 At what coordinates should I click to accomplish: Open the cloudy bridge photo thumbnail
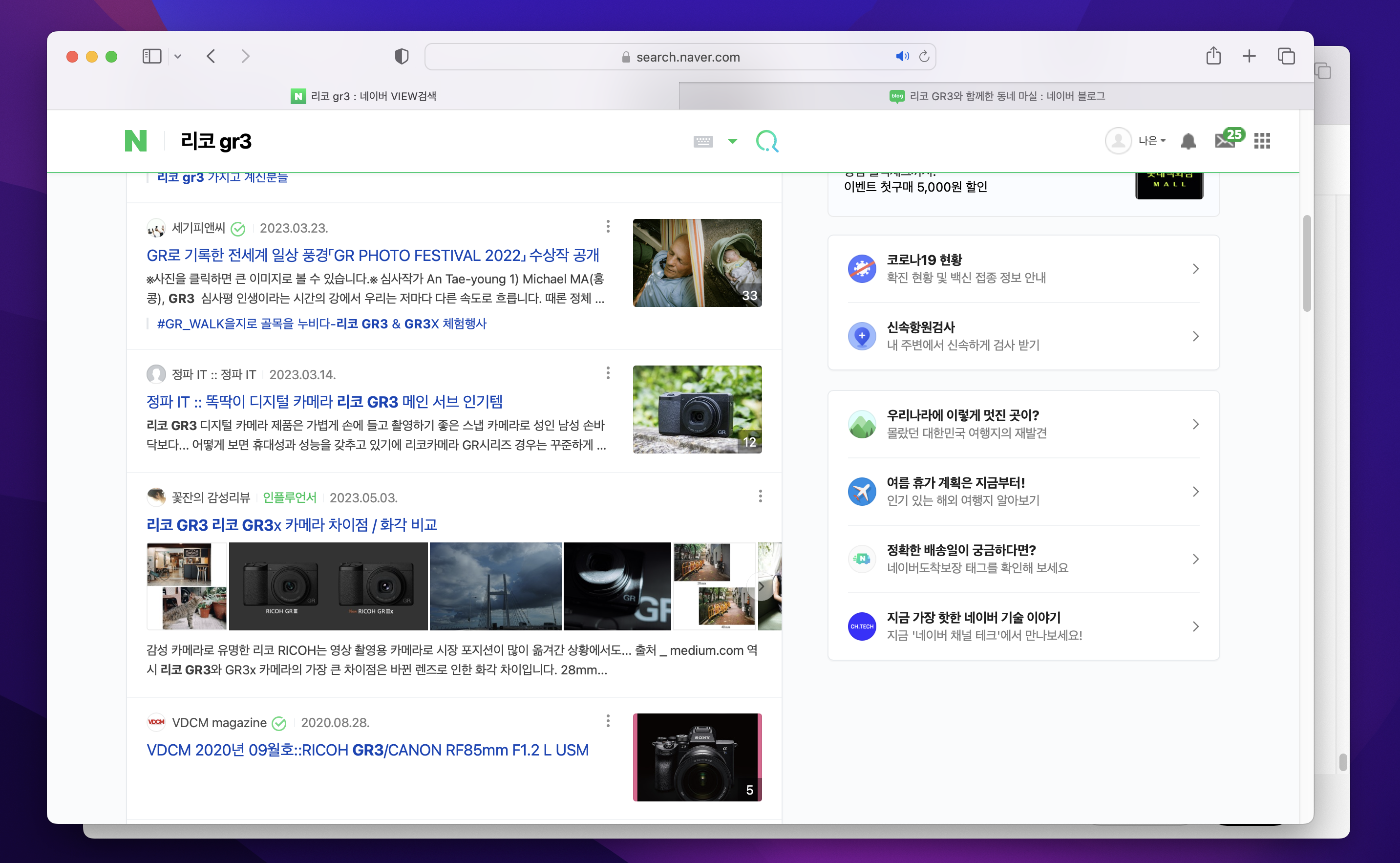(495, 586)
